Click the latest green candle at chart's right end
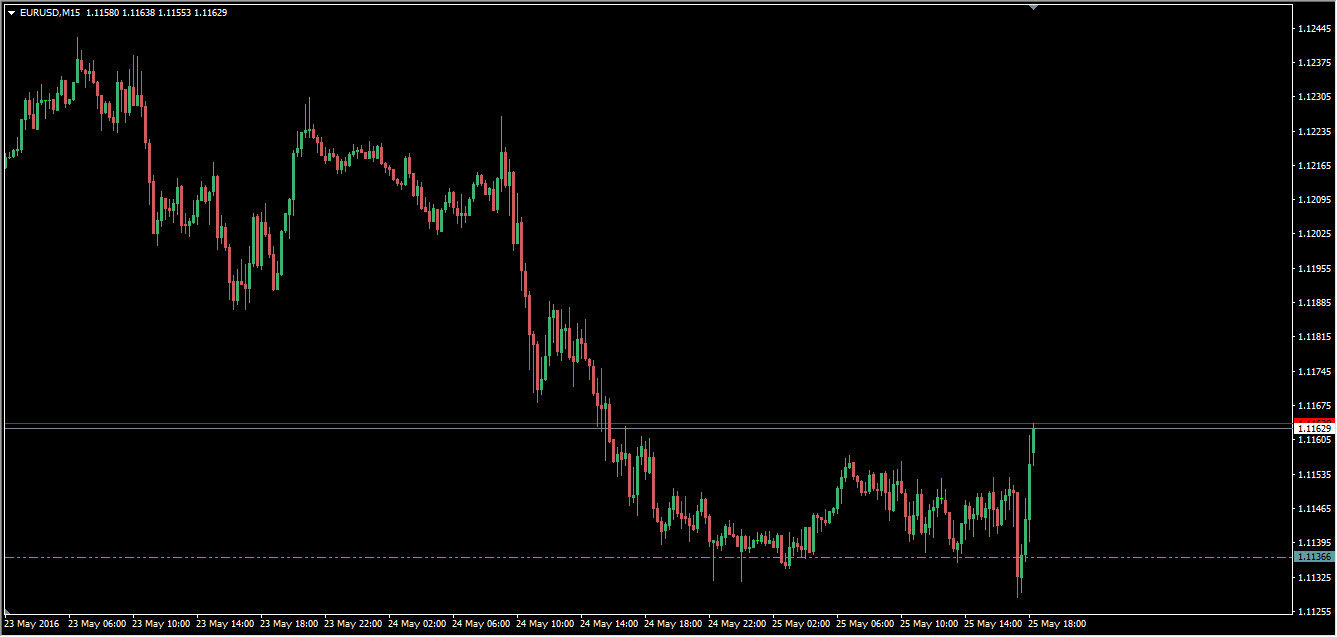 pos(1033,440)
